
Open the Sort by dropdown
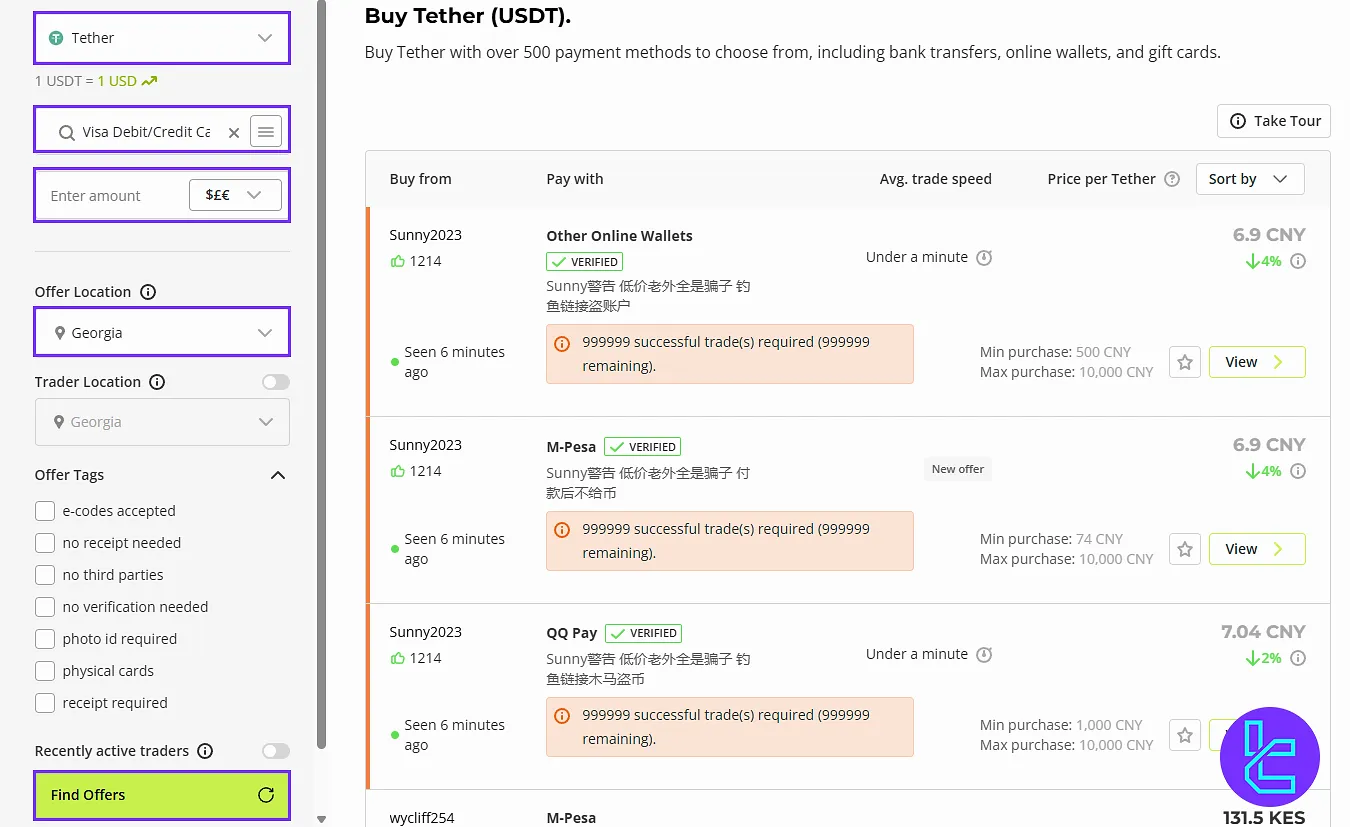pyautogui.click(x=1250, y=179)
